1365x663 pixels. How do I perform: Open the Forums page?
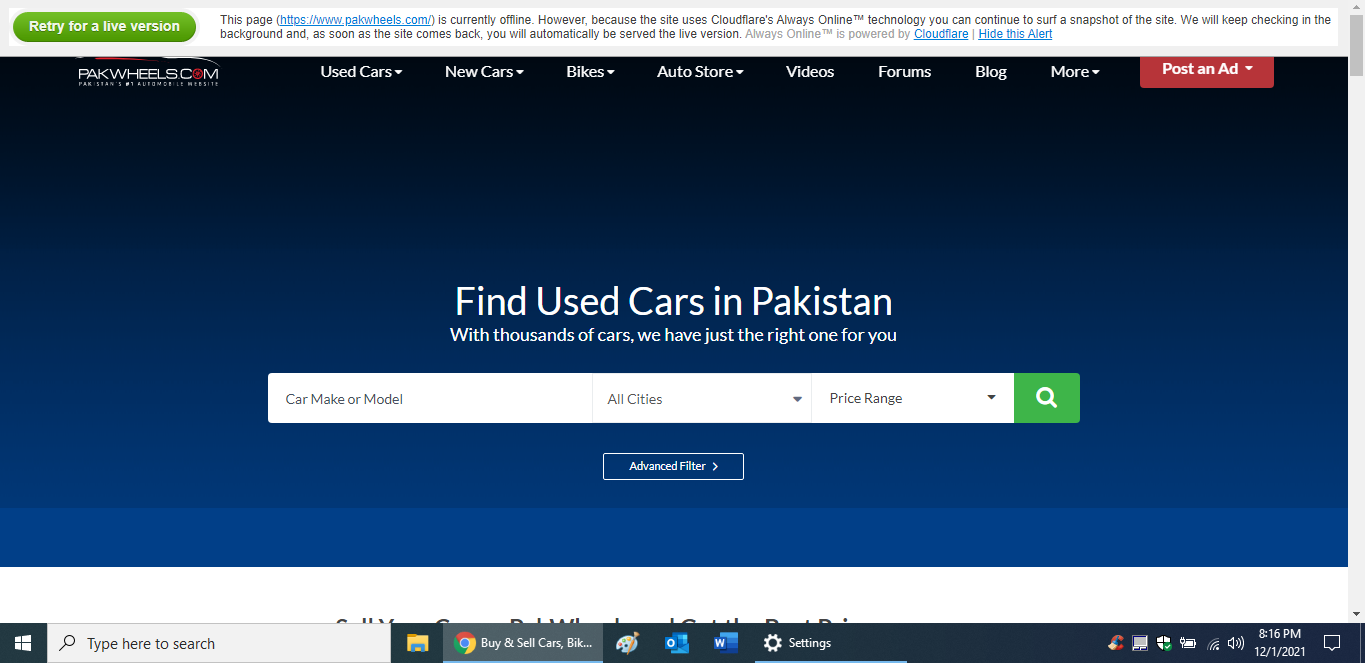904,71
